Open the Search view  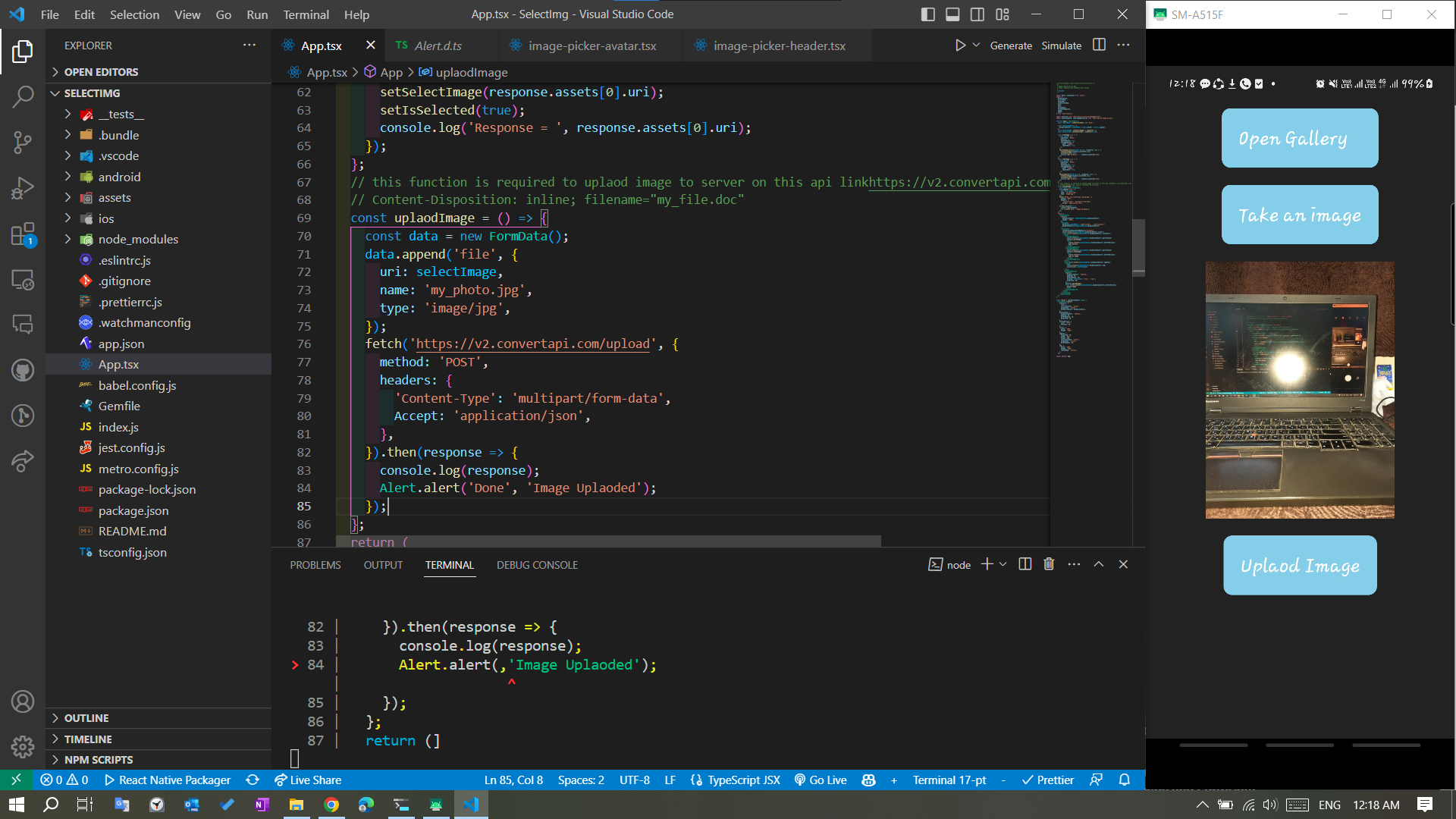23,97
